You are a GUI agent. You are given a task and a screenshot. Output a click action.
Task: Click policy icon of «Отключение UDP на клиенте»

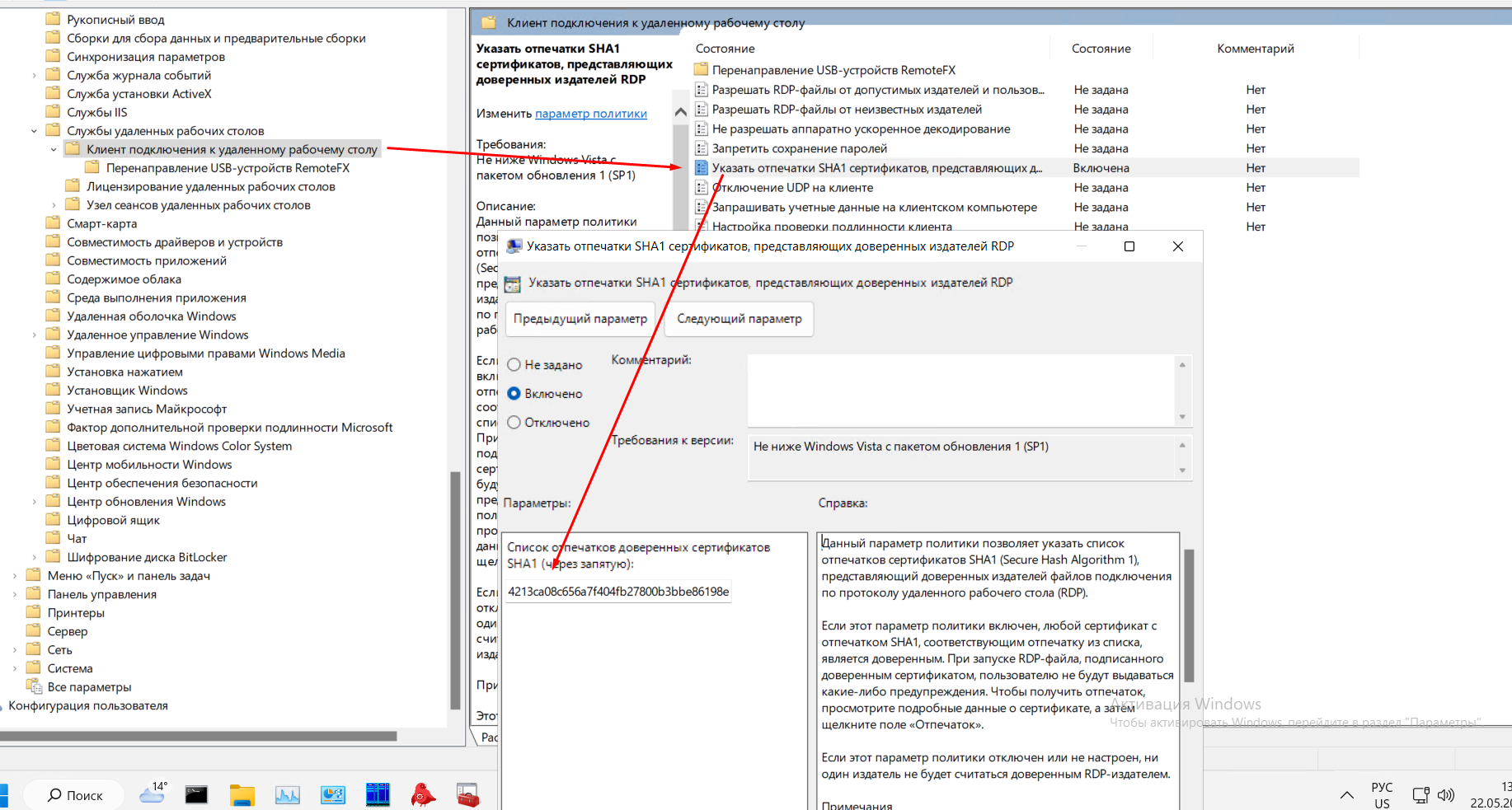click(x=702, y=188)
